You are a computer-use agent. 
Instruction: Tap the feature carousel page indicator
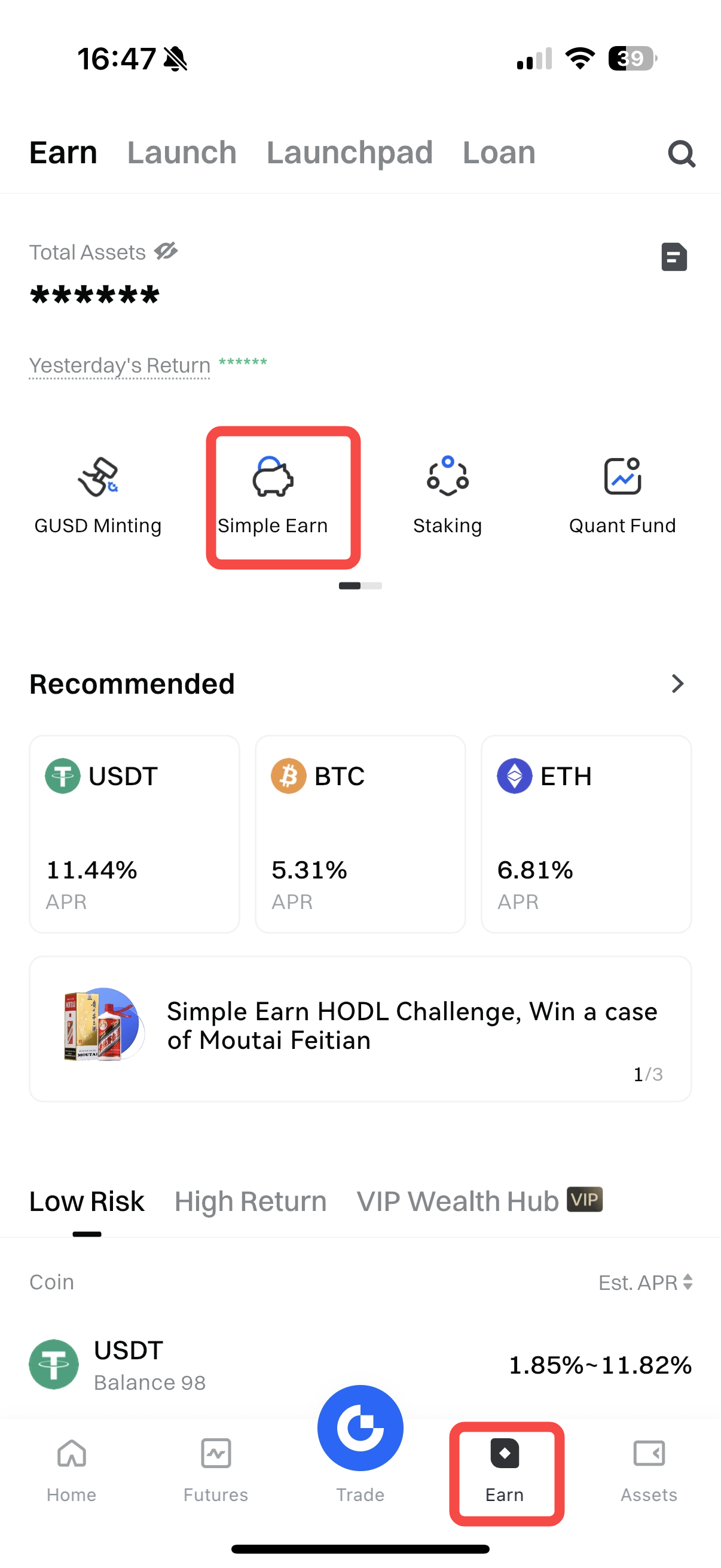tap(360, 585)
